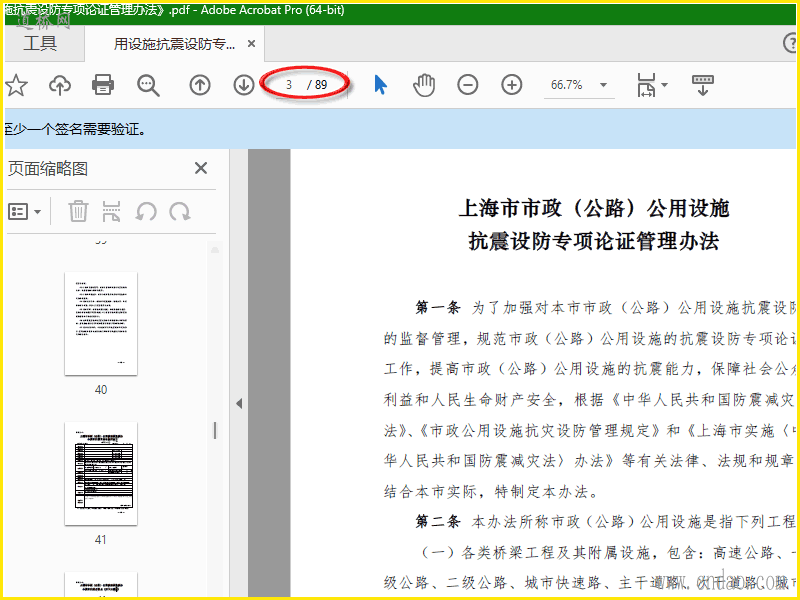Screen dimensions: 800x600
Task: Collapse the side panel with arrow
Action: pos(239,404)
